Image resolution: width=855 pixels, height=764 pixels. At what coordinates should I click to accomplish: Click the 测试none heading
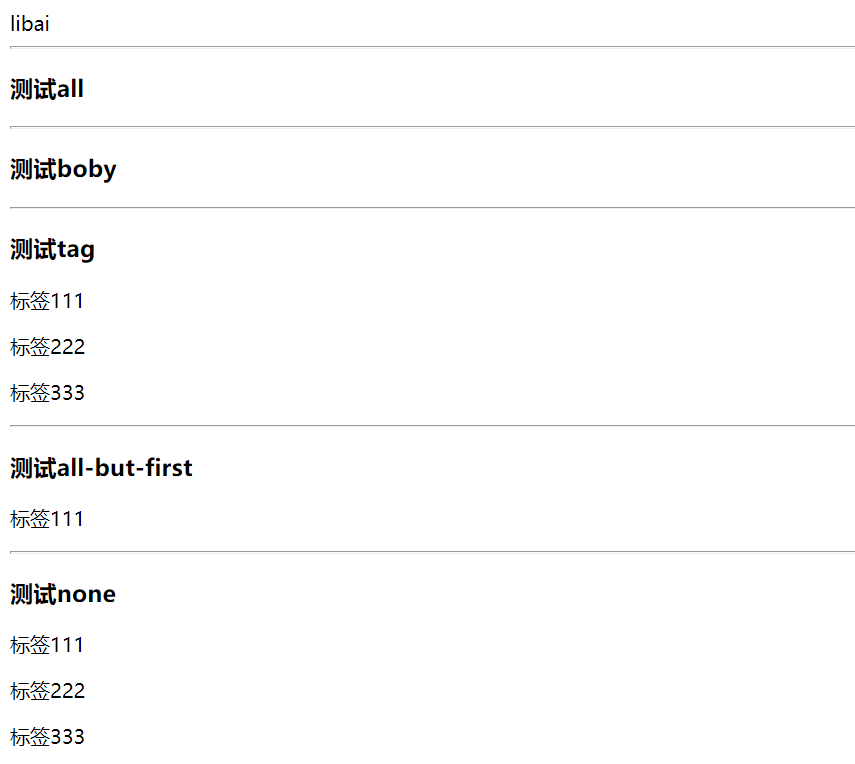pyautogui.click(x=63, y=595)
